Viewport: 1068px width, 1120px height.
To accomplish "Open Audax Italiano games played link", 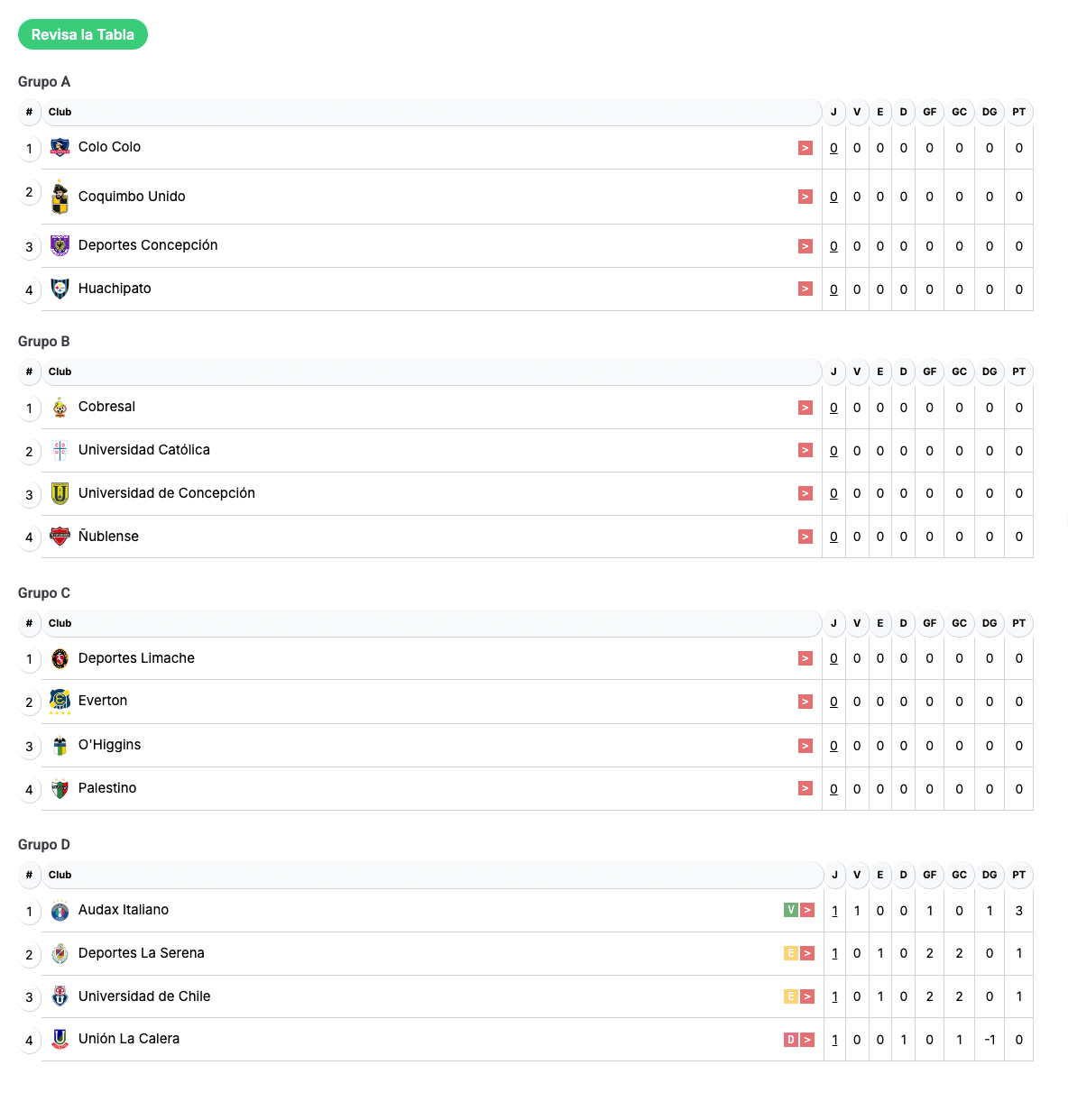I will pos(834,911).
